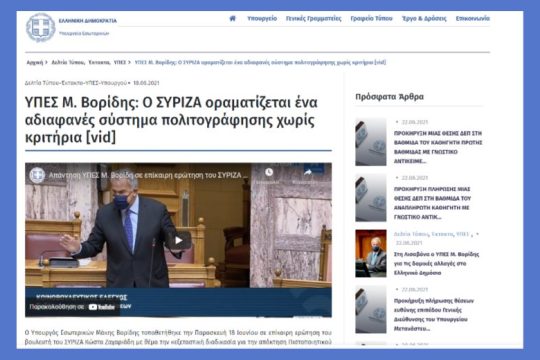Open article ΠΡΟΚΗΡΥΞΗ ΠΛΗΡΩΣΗΣ ΜΙΑΣ ΘΕΣΗΣ ΔΕΠ

(432, 203)
